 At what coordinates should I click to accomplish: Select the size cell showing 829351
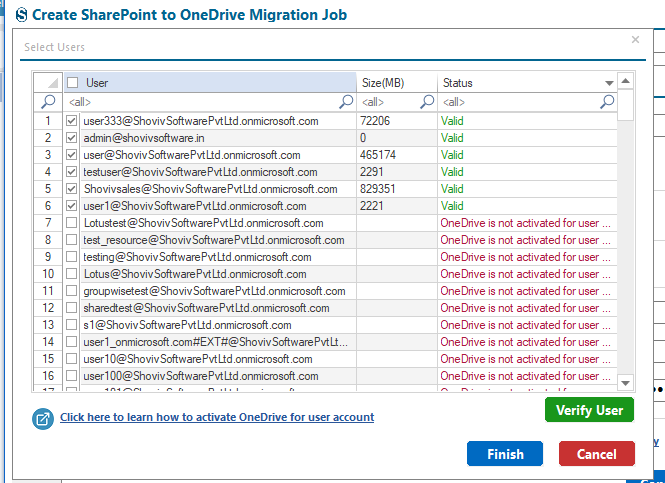[397, 189]
